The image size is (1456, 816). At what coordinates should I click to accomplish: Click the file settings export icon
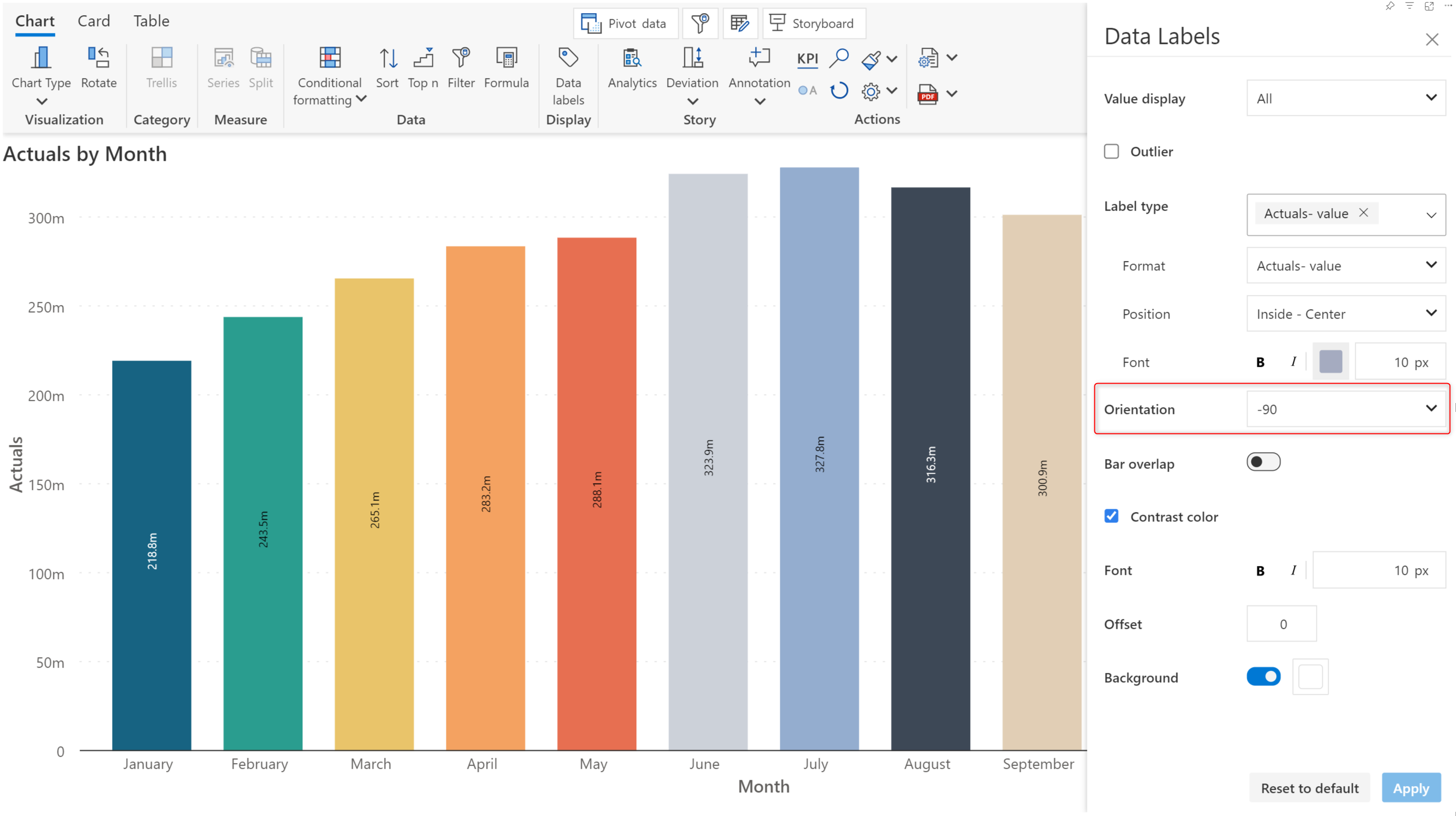coord(928,58)
